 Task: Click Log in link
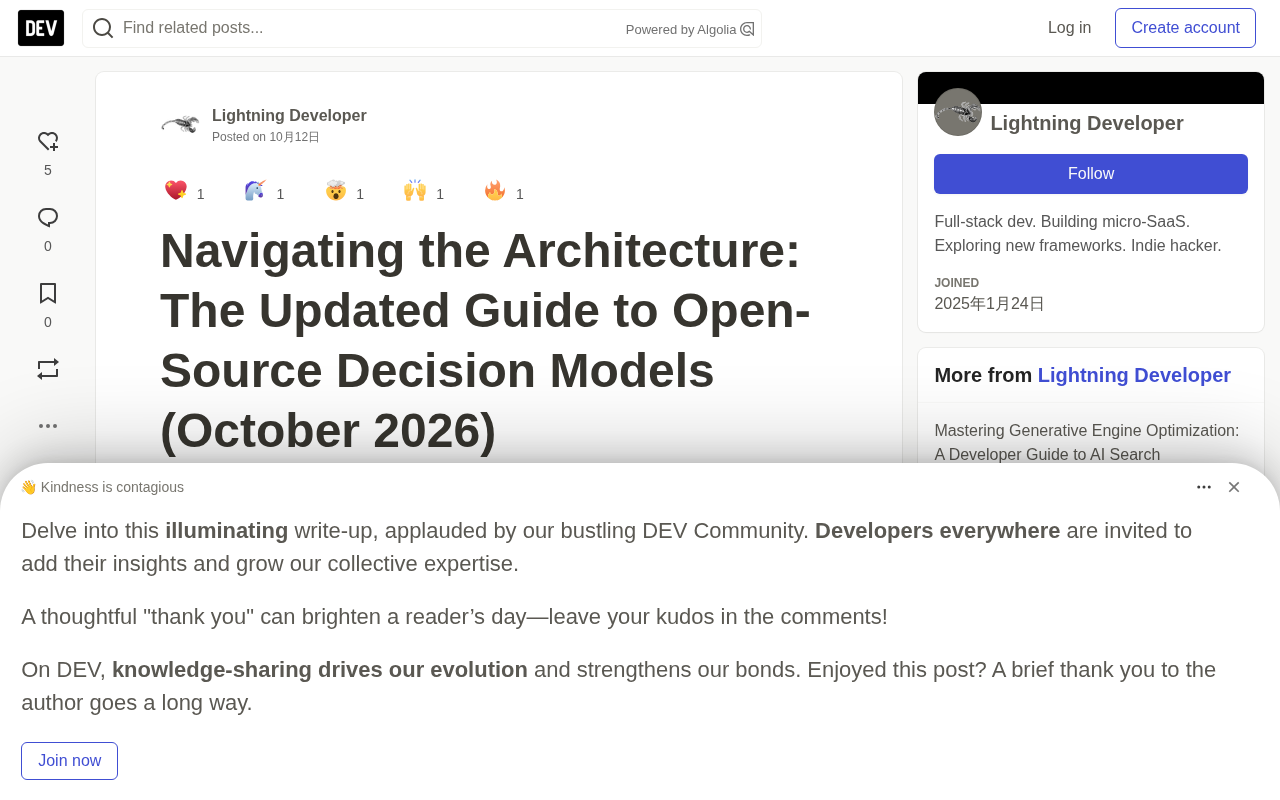[1069, 28]
